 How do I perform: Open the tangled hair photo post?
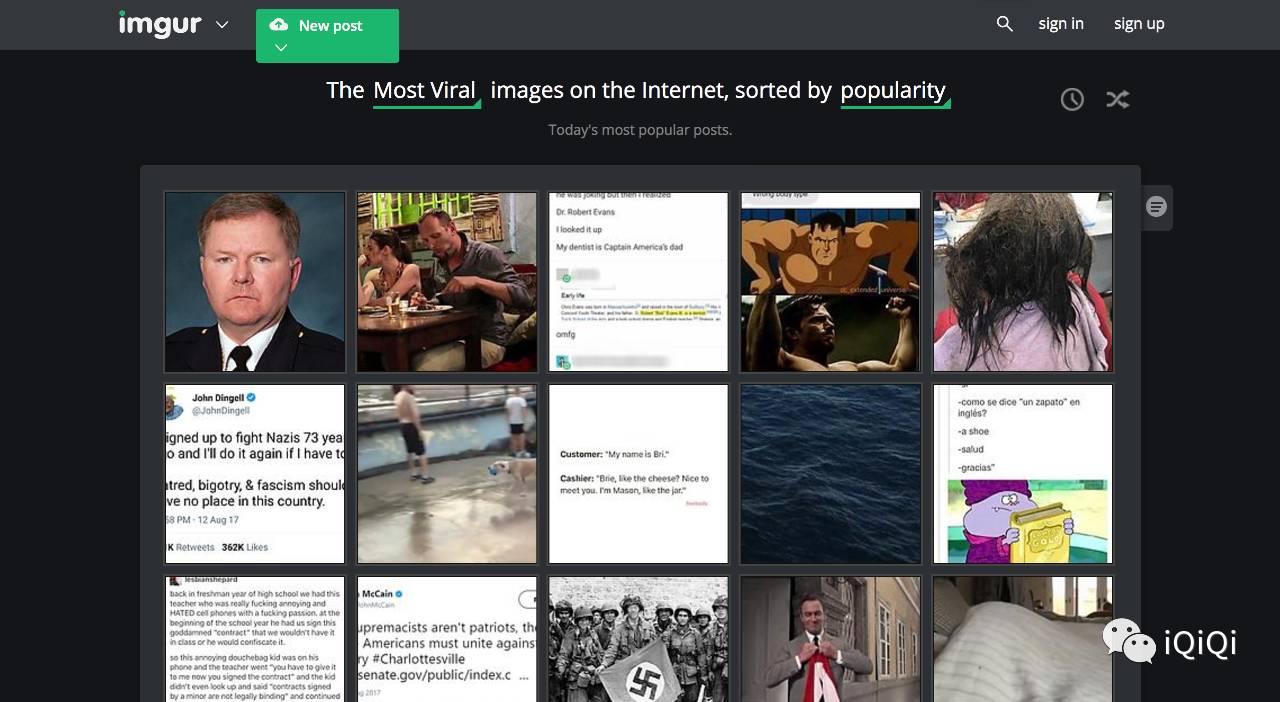(x=1023, y=282)
